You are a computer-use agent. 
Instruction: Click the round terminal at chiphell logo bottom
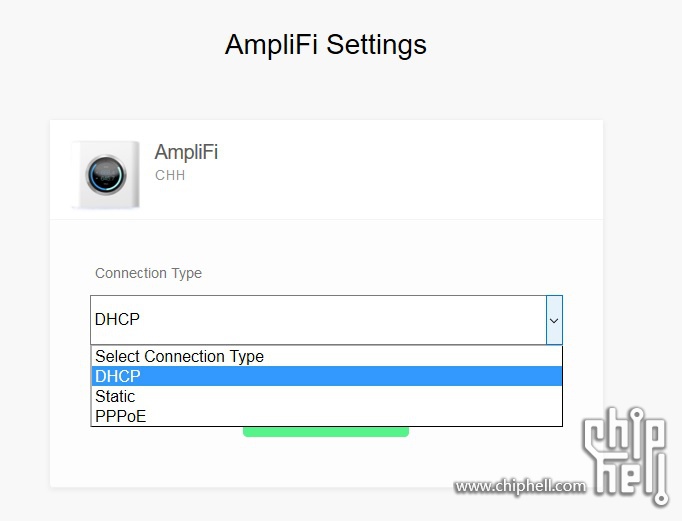(661, 498)
